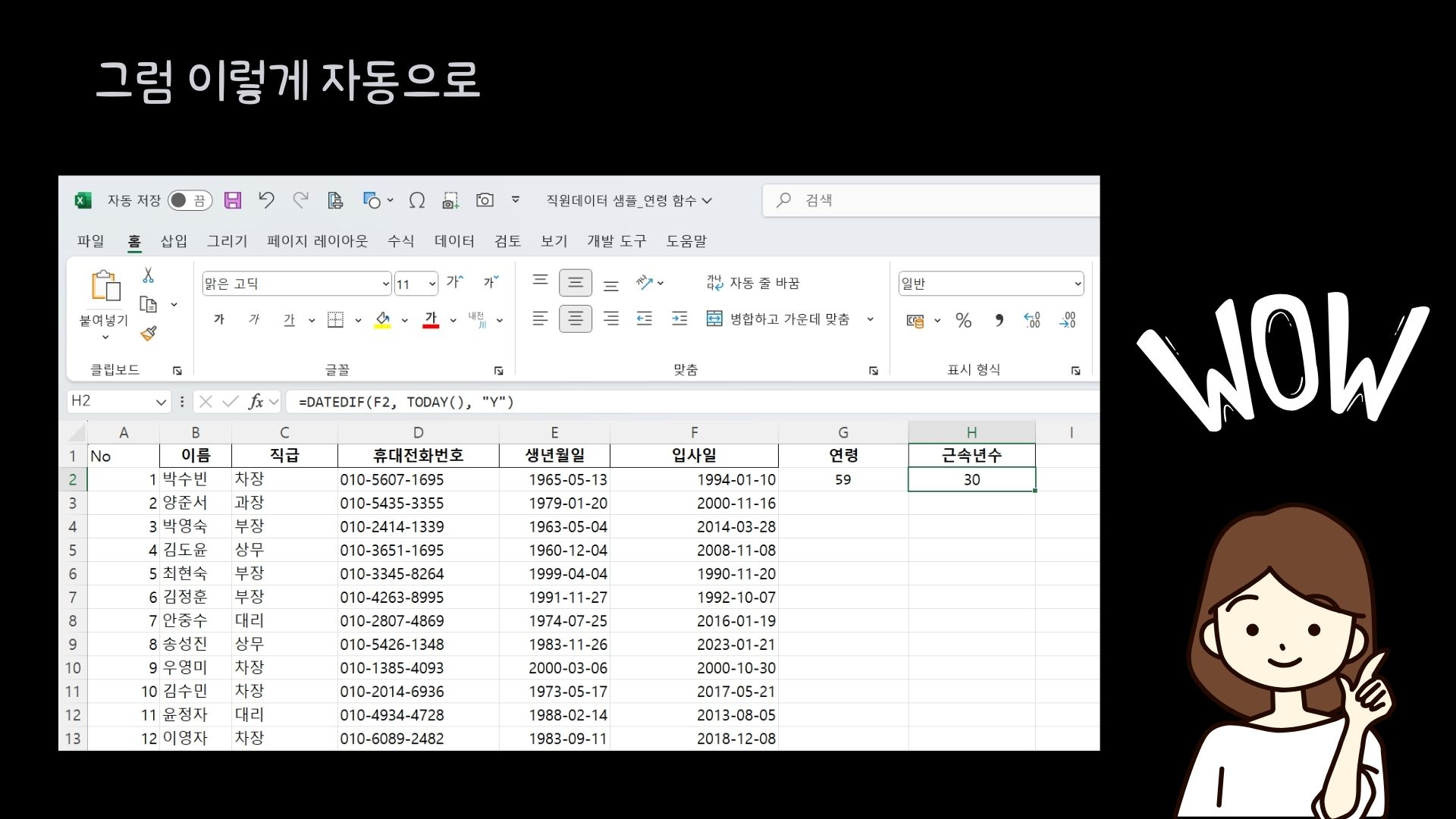The height and width of the screenshot is (819, 1456).
Task: Toggle center horizontal alignment
Action: [576, 319]
